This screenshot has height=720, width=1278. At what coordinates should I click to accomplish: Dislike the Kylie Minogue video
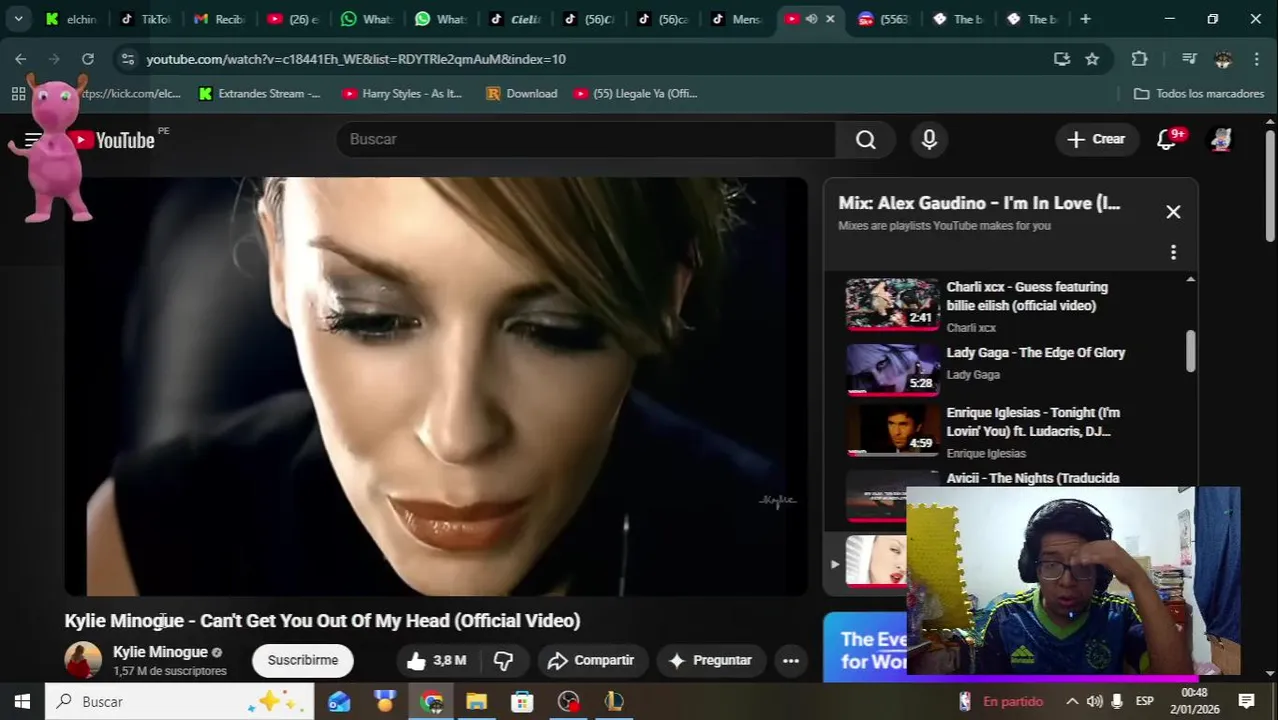pos(504,660)
